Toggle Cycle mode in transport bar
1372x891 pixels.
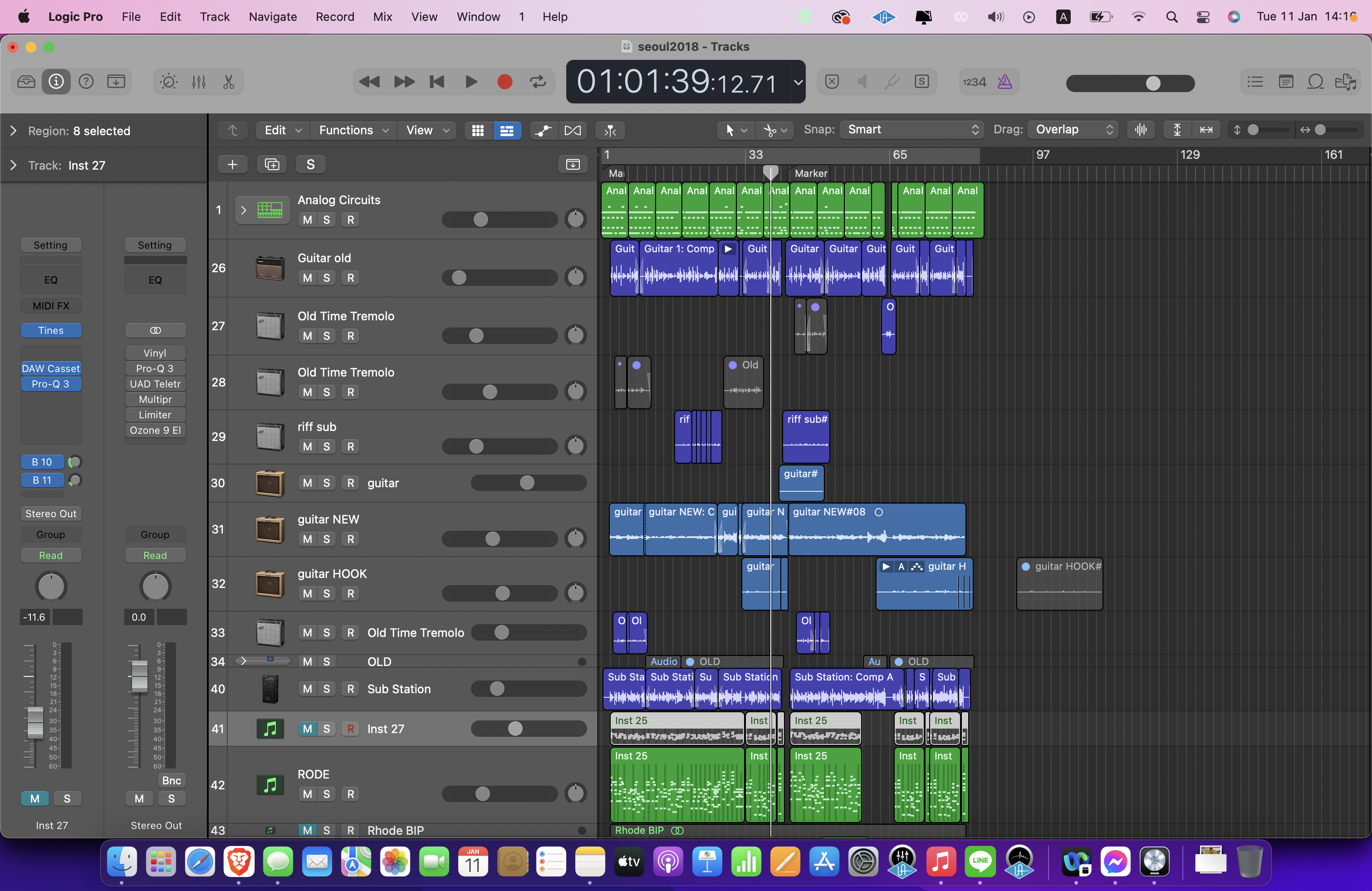538,82
